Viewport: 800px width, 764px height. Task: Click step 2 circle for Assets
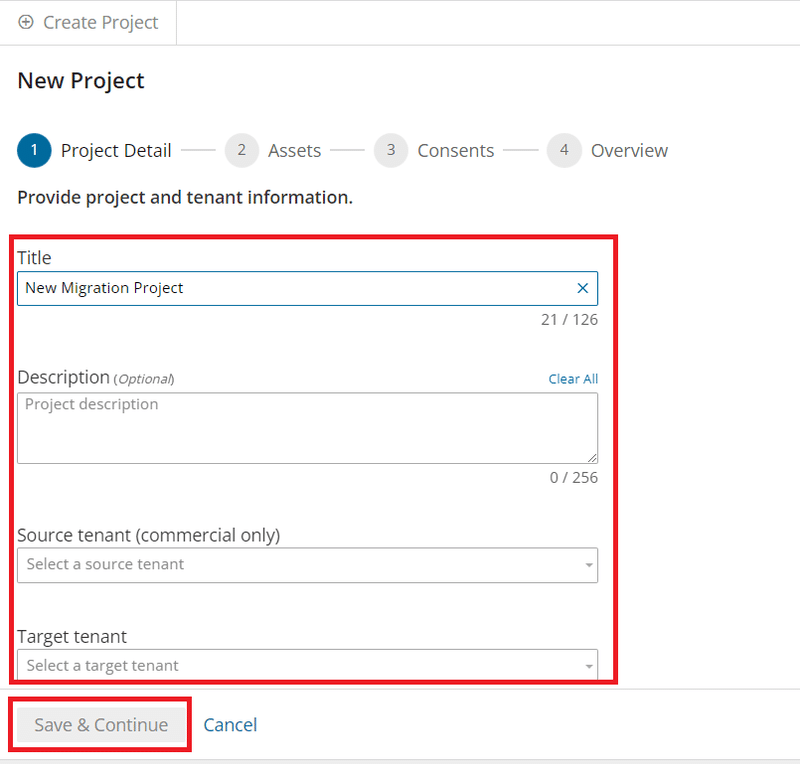point(241,151)
